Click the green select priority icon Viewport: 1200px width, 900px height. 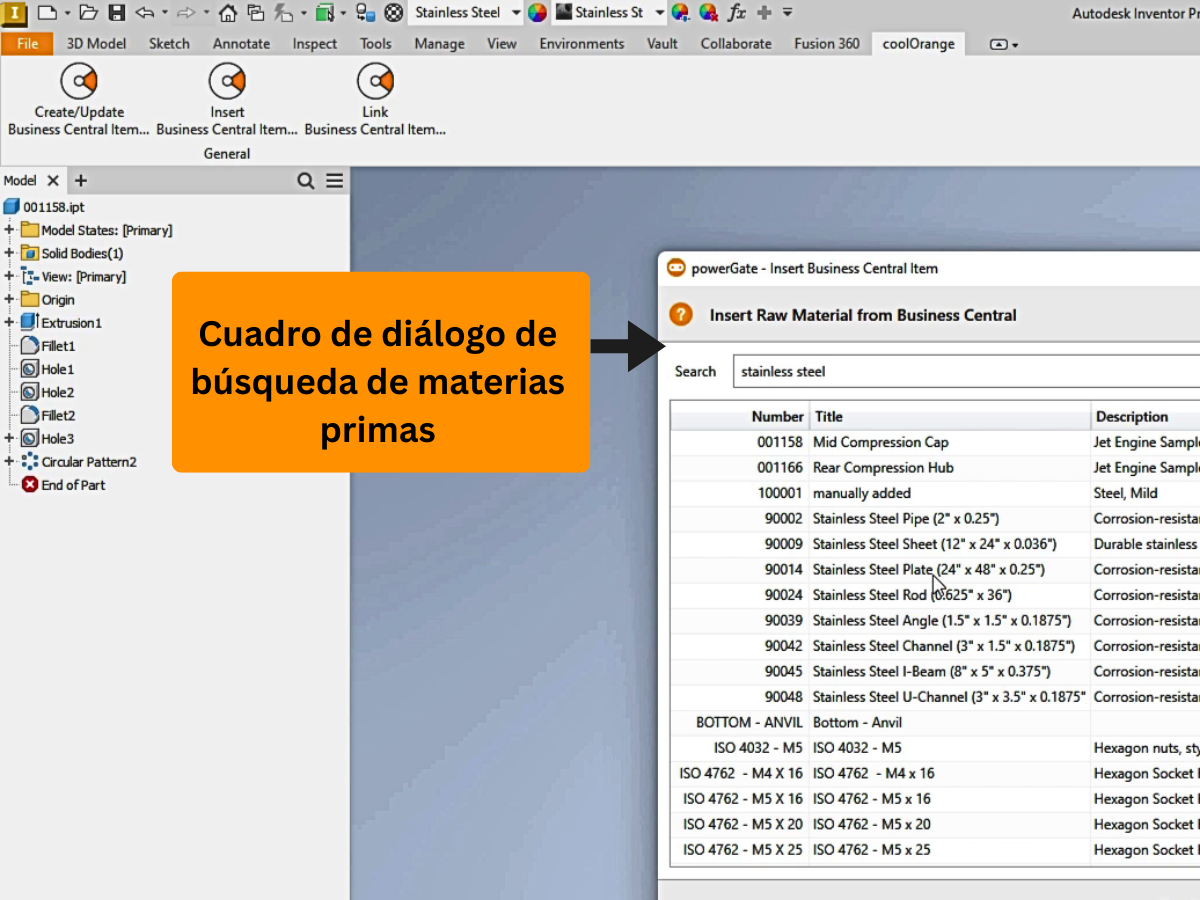pyautogui.click(x=324, y=13)
